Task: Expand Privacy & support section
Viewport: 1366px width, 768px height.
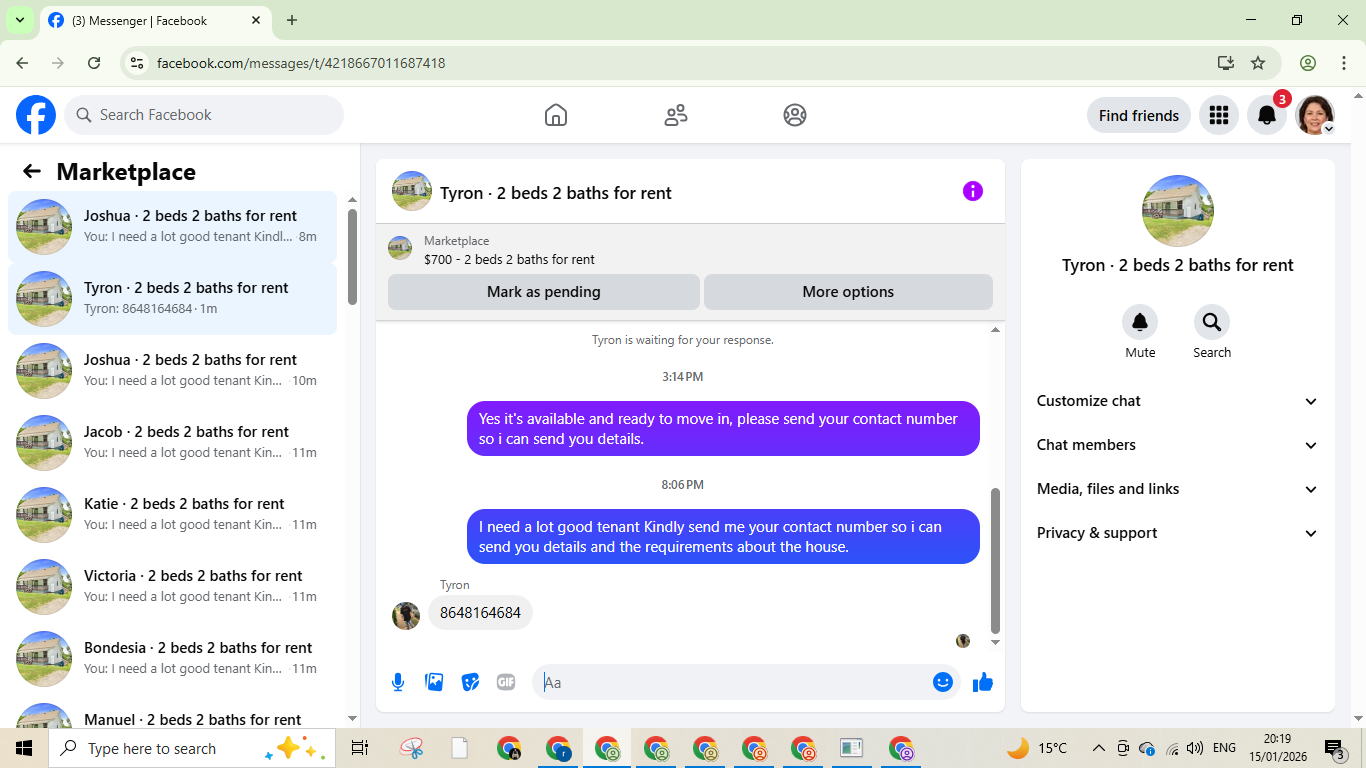Action: [1178, 533]
